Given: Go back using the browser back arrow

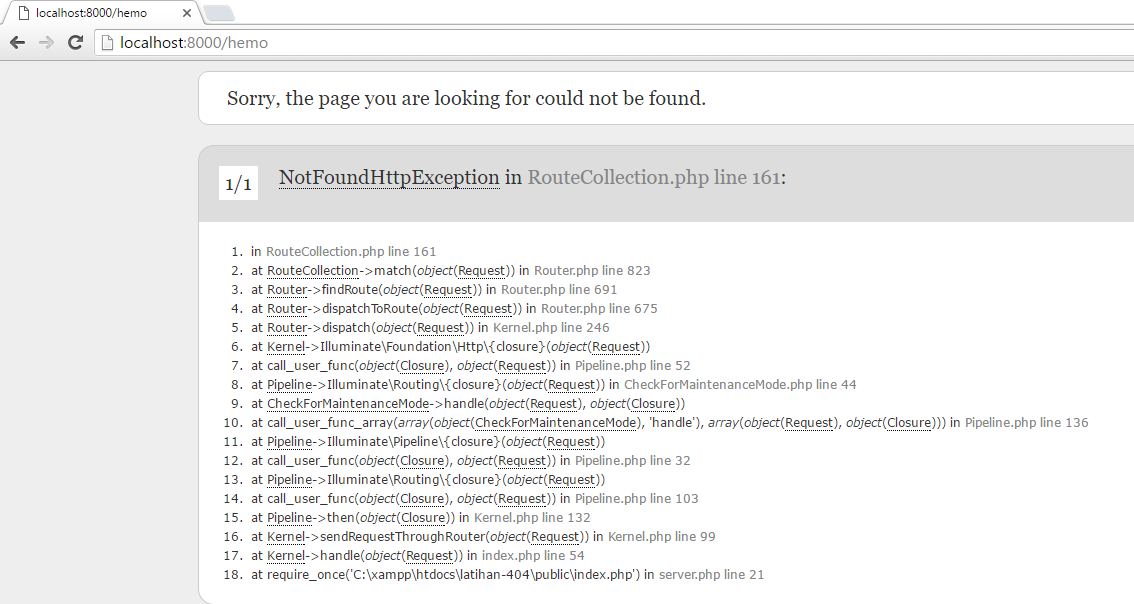Looking at the screenshot, I should [17, 42].
